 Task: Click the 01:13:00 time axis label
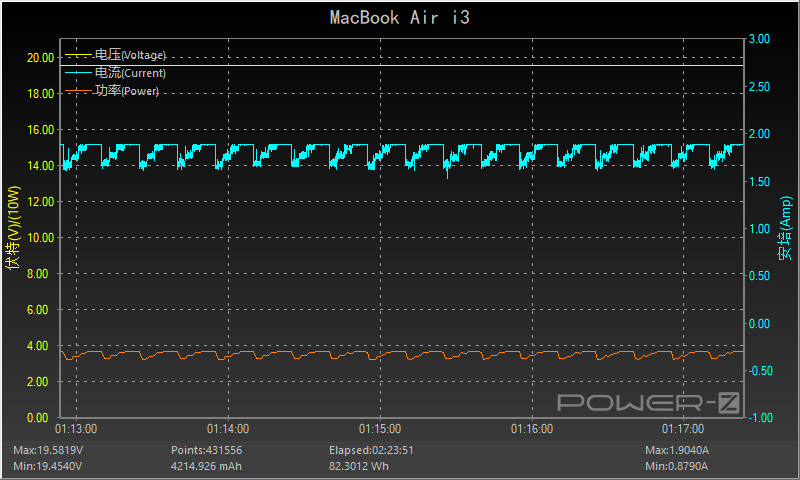coord(78,428)
